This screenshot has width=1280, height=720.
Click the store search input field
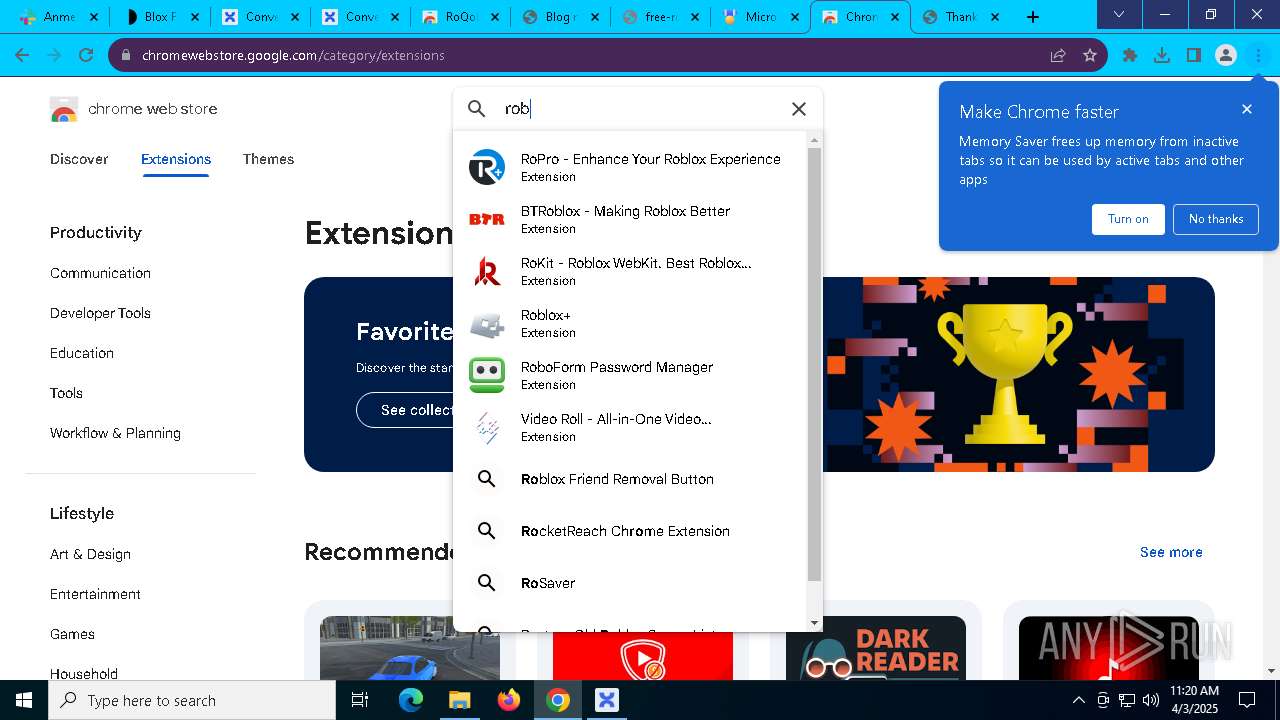(640, 109)
